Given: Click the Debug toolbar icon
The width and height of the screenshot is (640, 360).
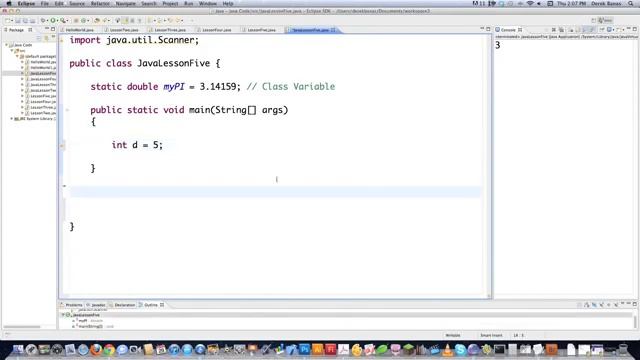Looking at the screenshot, I should [42, 20].
